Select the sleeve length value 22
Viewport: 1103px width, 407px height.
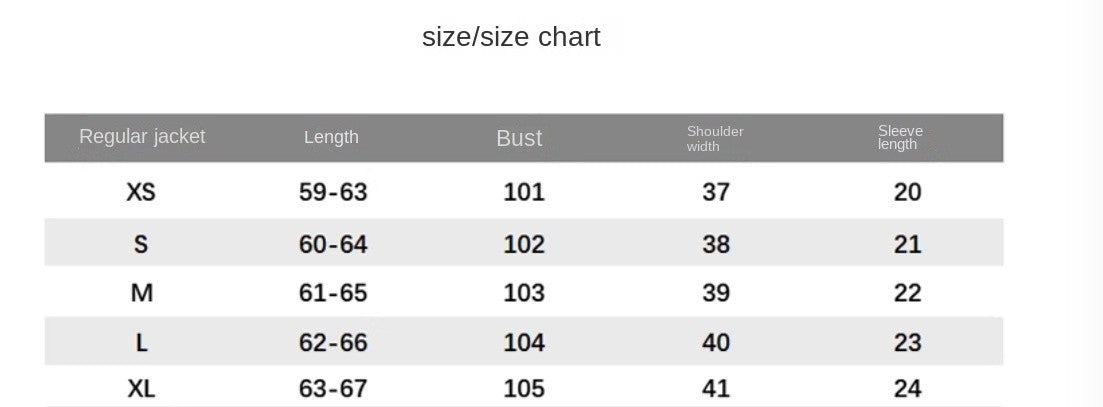(907, 293)
